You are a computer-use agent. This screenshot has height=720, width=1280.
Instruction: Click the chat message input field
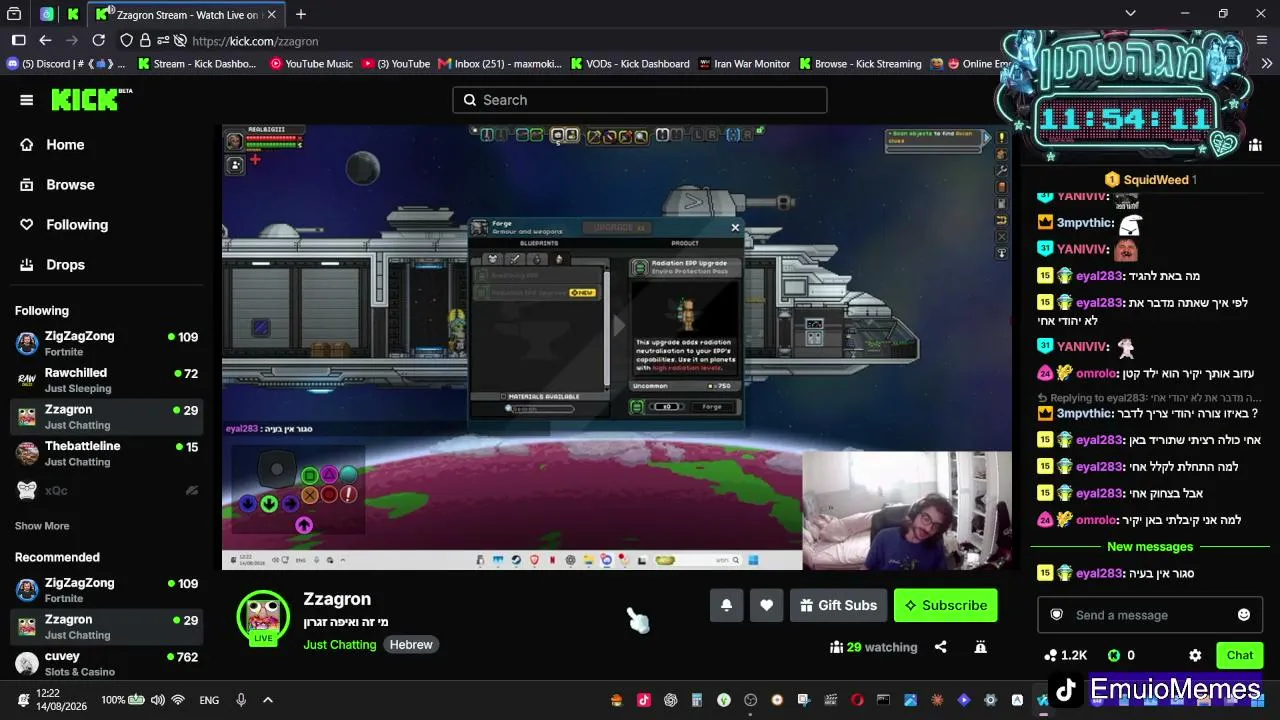[x=1150, y=615]
